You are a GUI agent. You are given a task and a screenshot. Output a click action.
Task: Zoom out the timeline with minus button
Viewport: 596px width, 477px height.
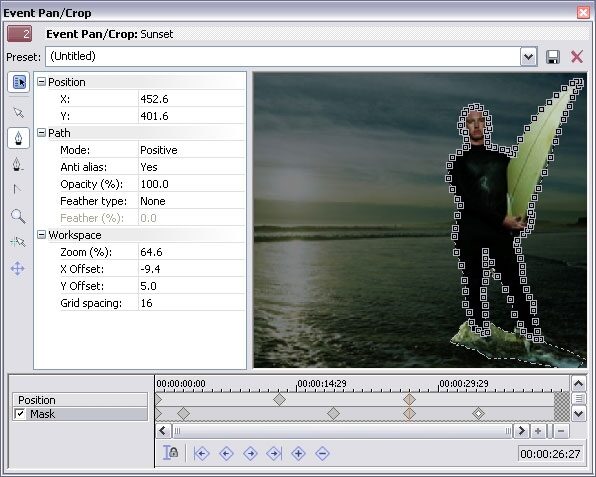point(561,431)
